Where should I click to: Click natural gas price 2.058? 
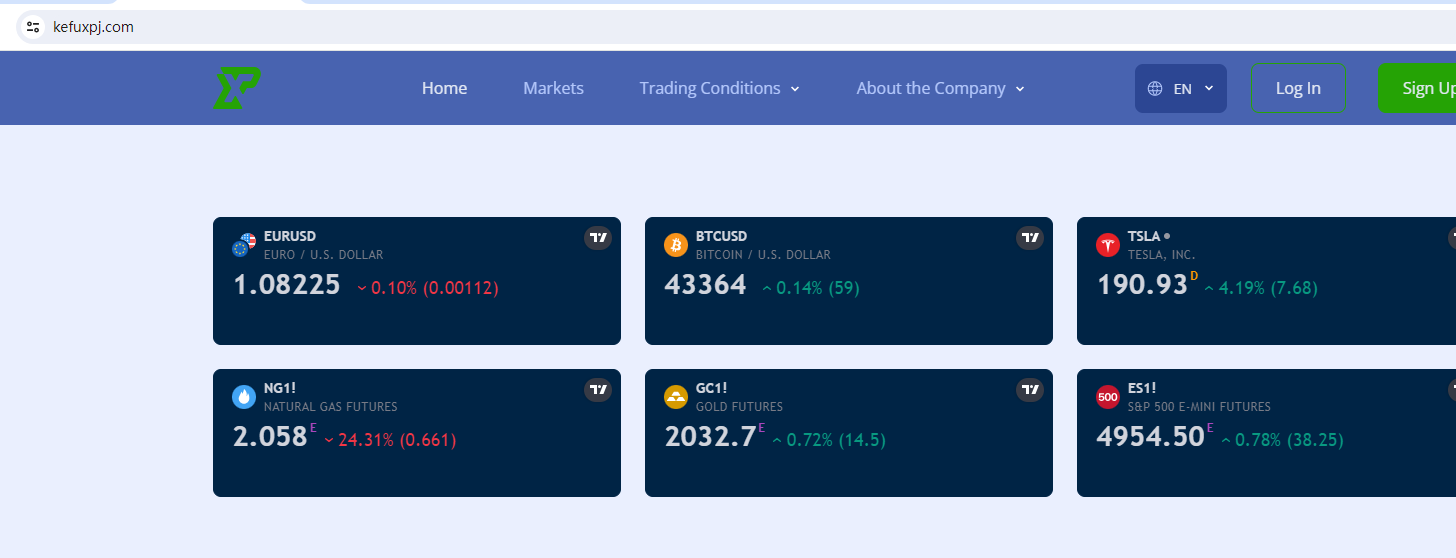pyautogui.click(x=270, y=437)
